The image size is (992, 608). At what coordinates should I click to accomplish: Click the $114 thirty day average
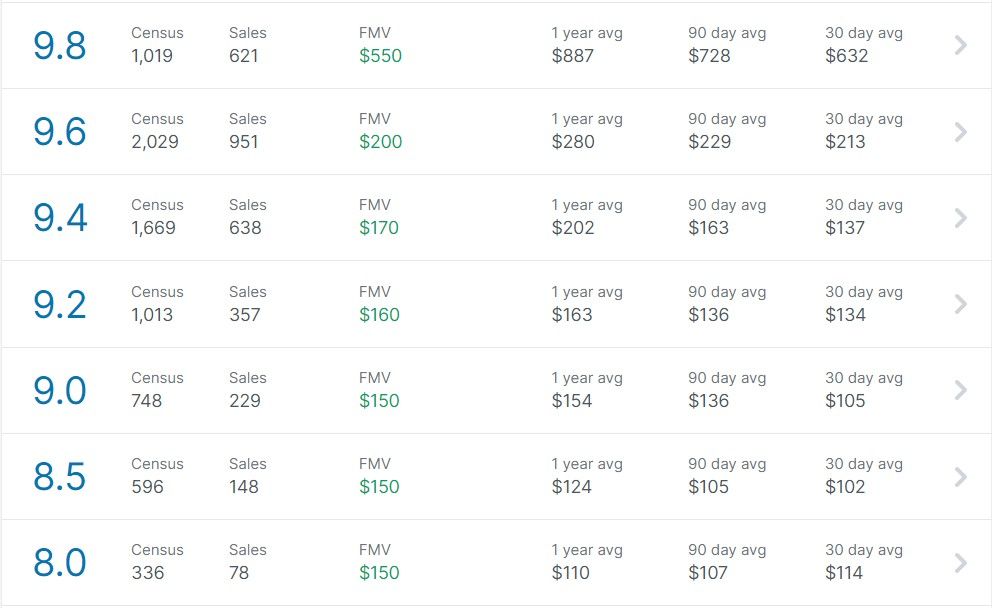(x=844, y=573)
